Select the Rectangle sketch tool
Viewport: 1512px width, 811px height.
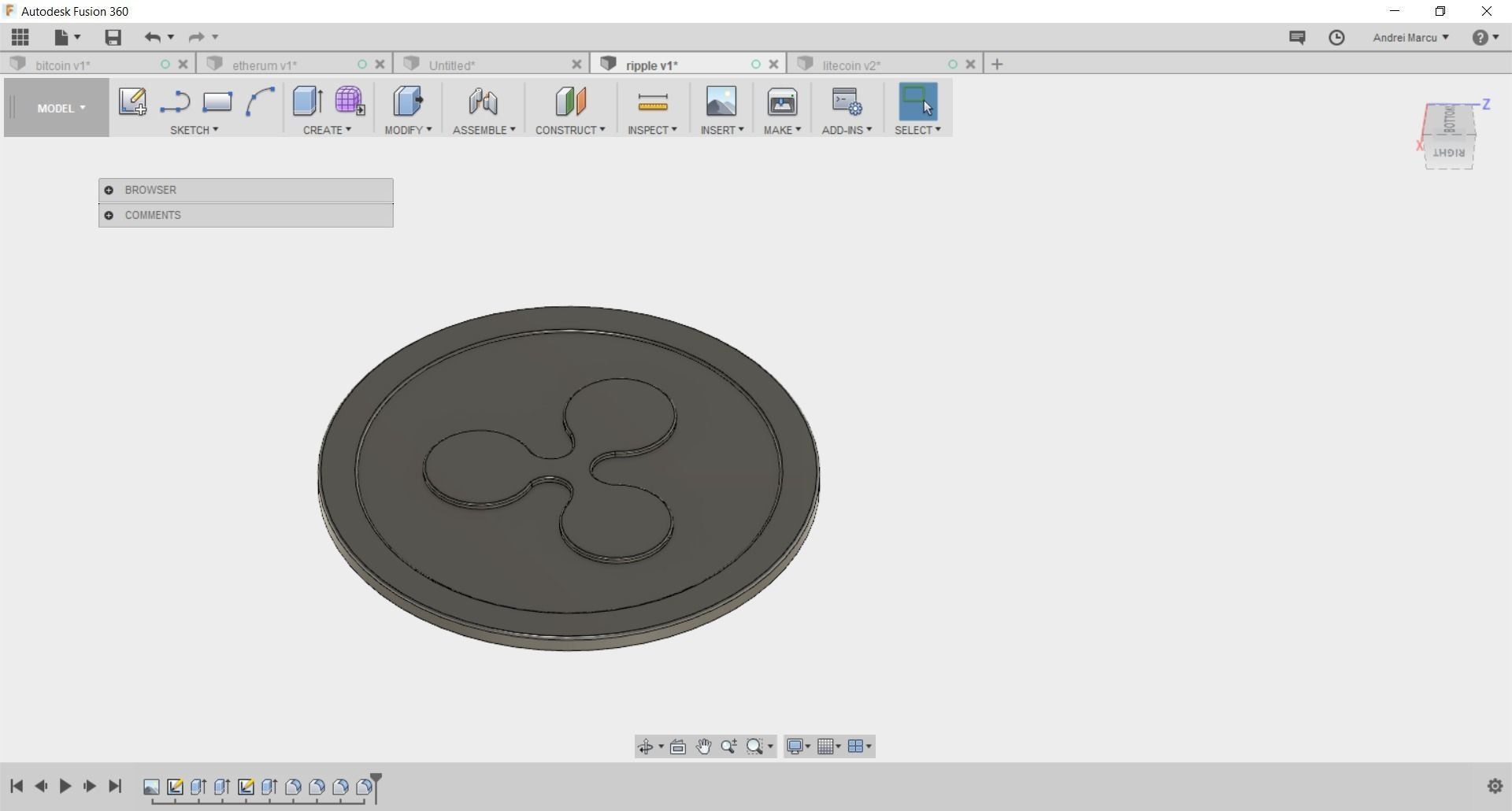[x=217, y=102]
